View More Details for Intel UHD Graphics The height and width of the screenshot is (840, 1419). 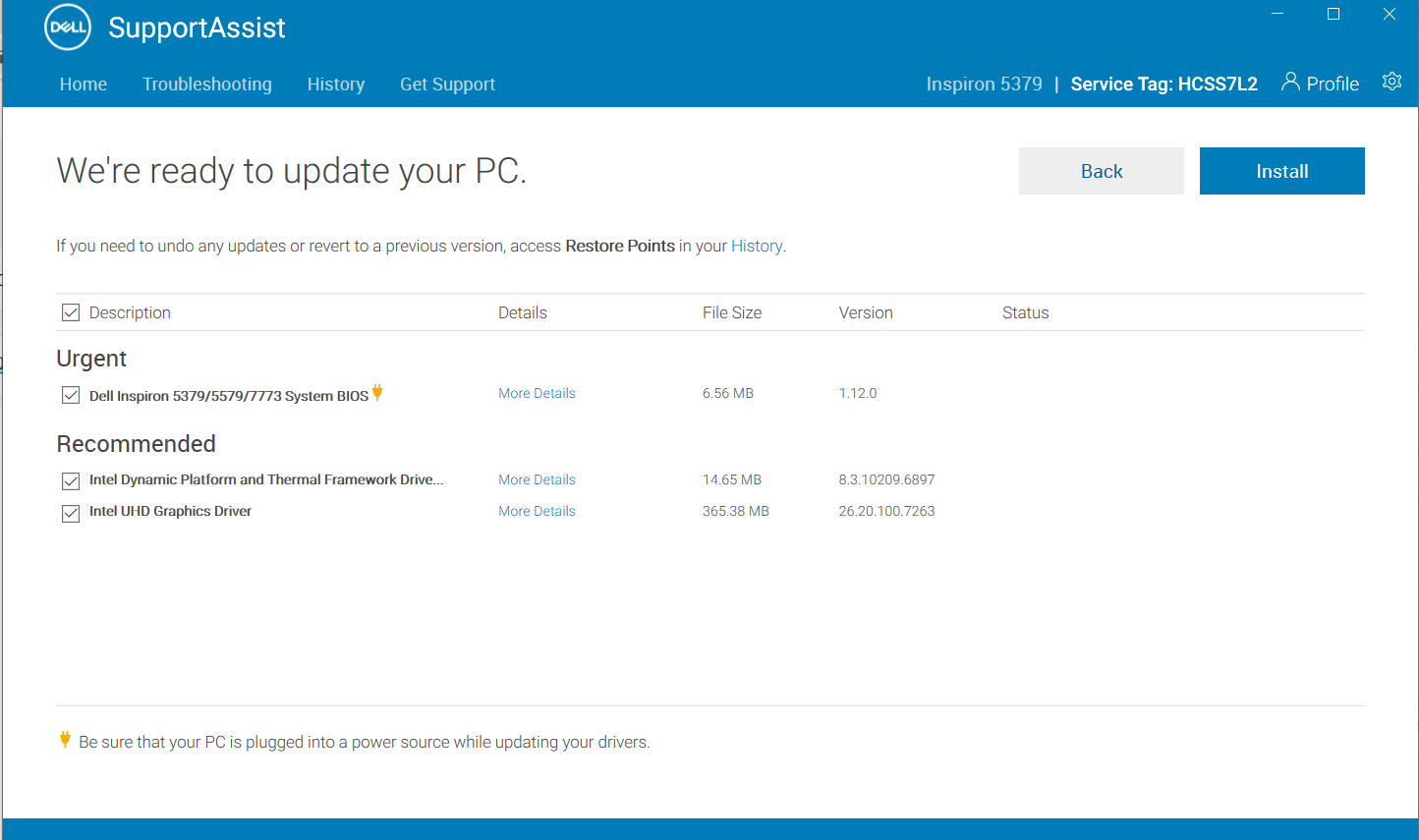(537, 511)
